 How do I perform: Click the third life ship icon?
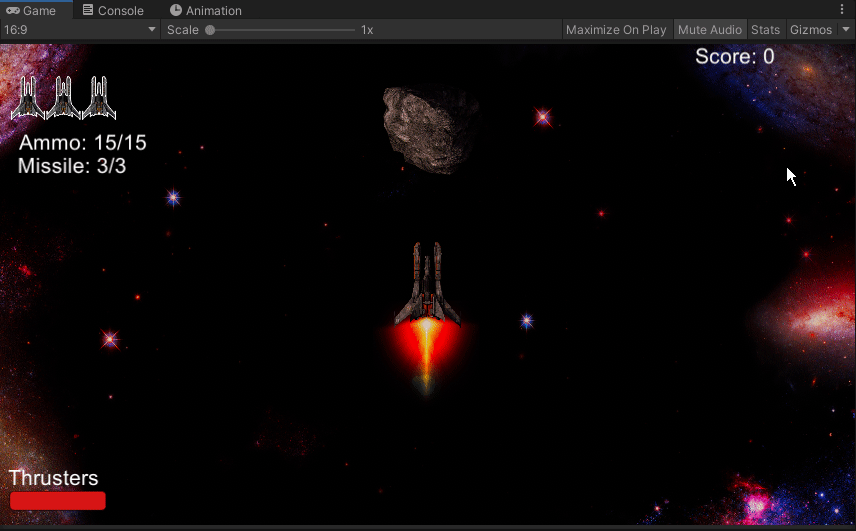99,98
